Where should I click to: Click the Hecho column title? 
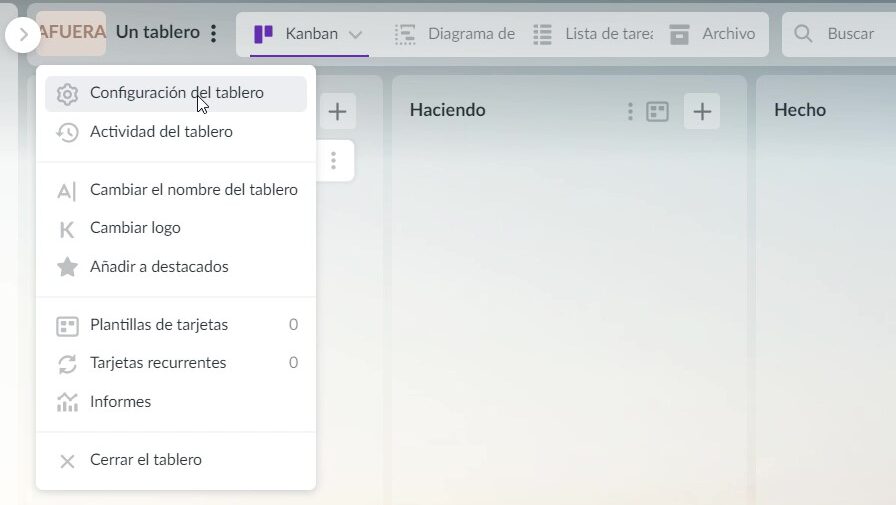coord(800,110)
